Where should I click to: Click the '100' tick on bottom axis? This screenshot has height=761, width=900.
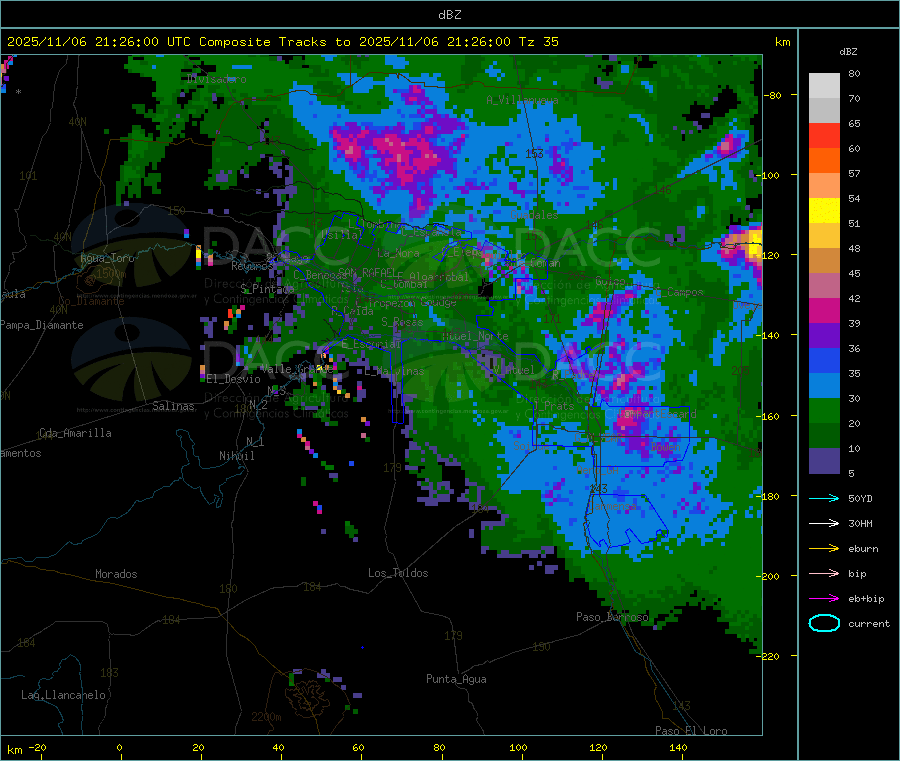[x=518, y=747]
